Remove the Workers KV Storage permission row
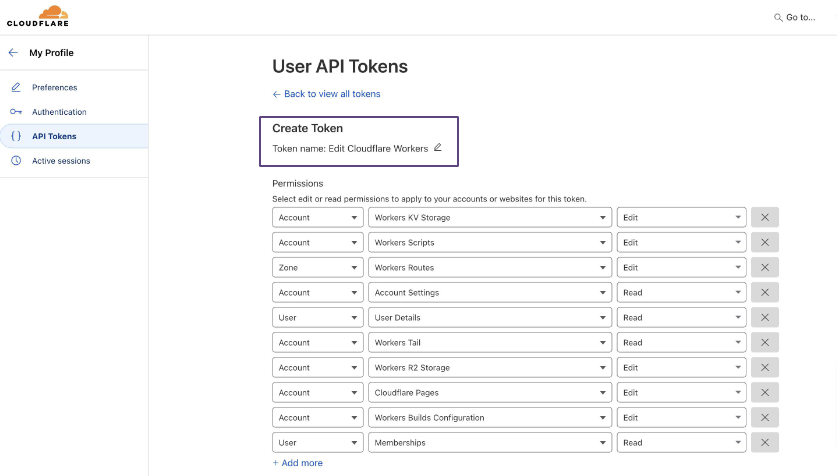This screenshot has height=476, width=837. click(x=764, y=217)
